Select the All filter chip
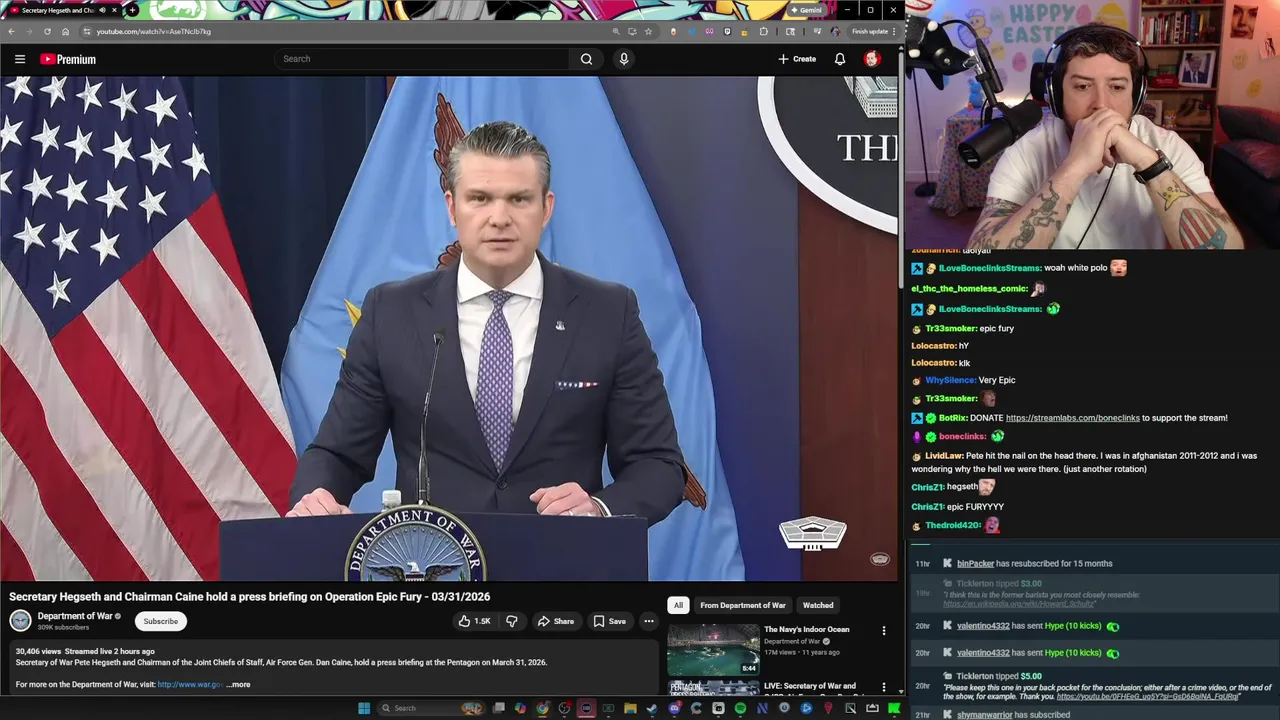Viewport: 1280px width, 720px height. [678, 605]
